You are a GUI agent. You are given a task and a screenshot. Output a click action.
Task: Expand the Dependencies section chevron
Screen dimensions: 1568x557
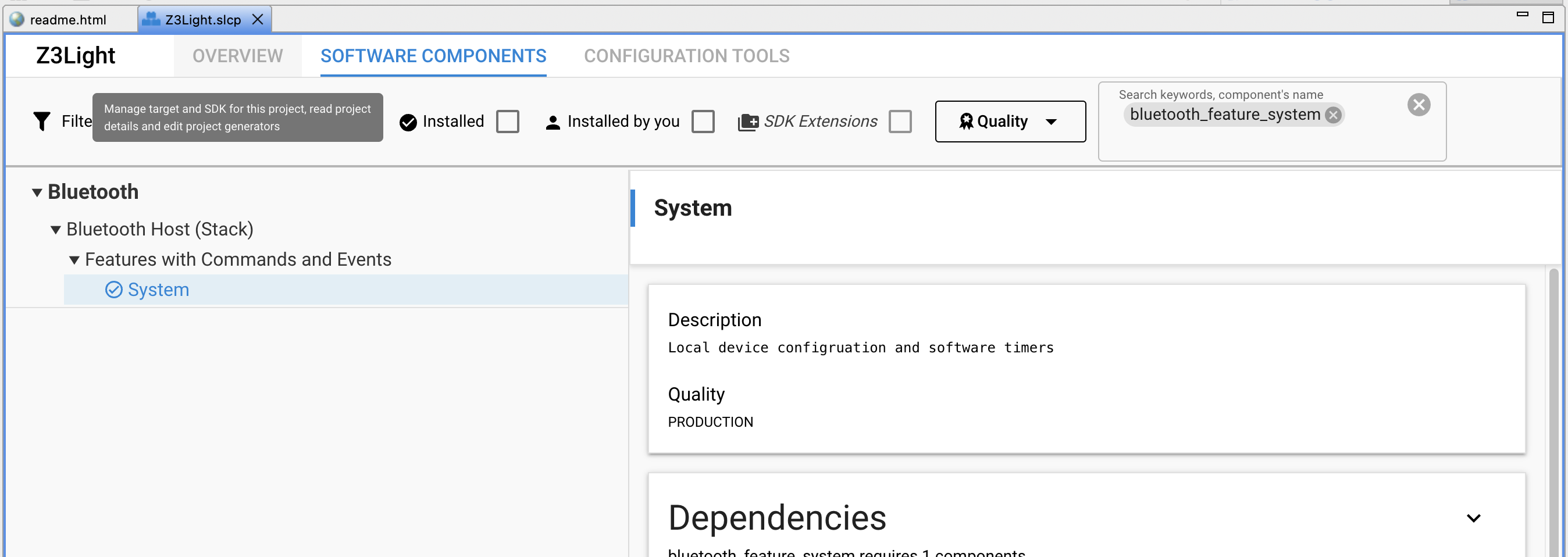(1474, 518)
